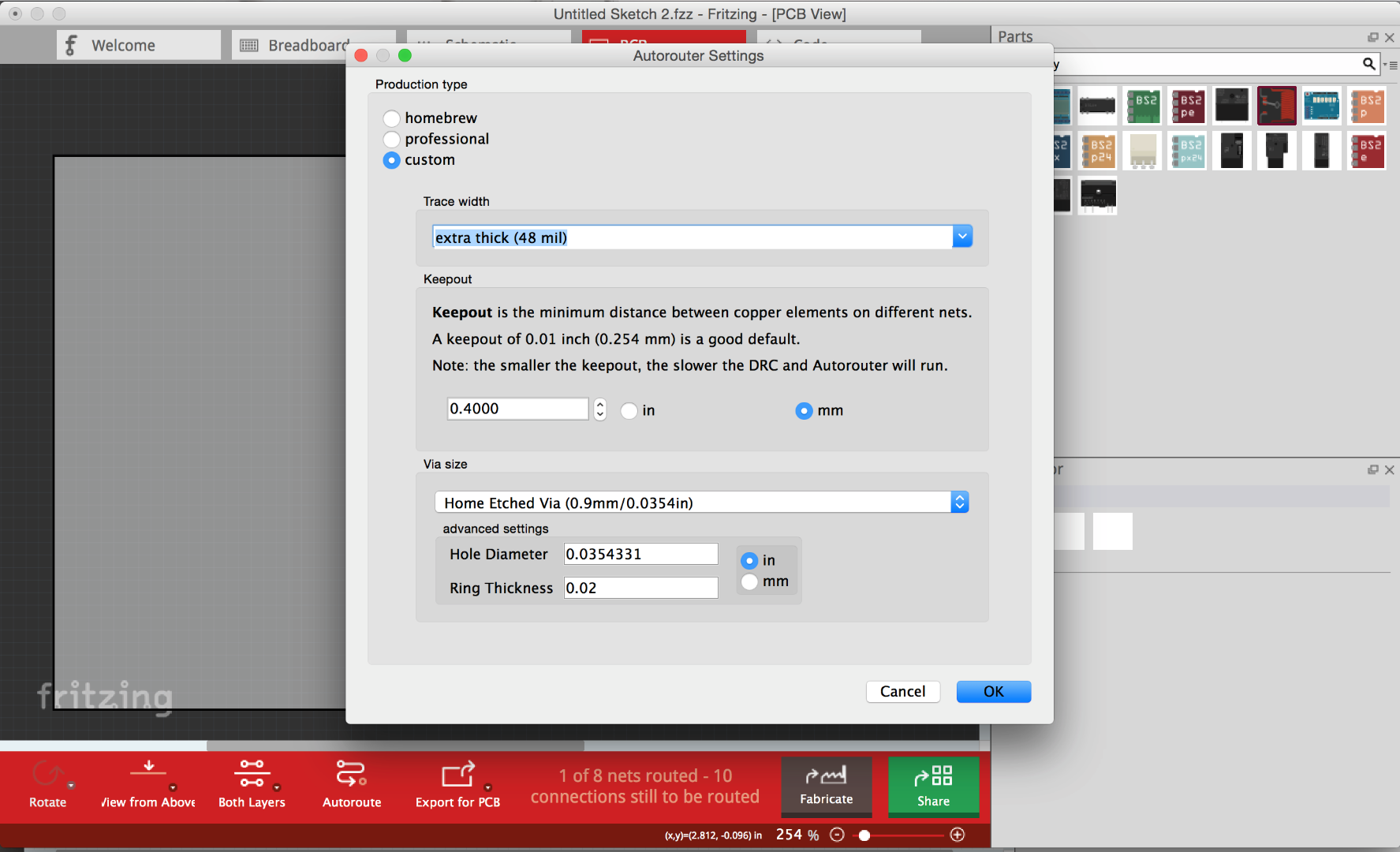Click the magnifier search icon in Parts
1400x852 pixels.
[1369, 64]
